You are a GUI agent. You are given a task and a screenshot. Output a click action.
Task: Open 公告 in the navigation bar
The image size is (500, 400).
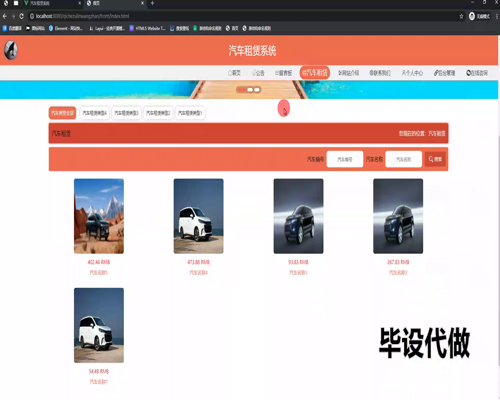pyautogui.click(x=258, y=73)
